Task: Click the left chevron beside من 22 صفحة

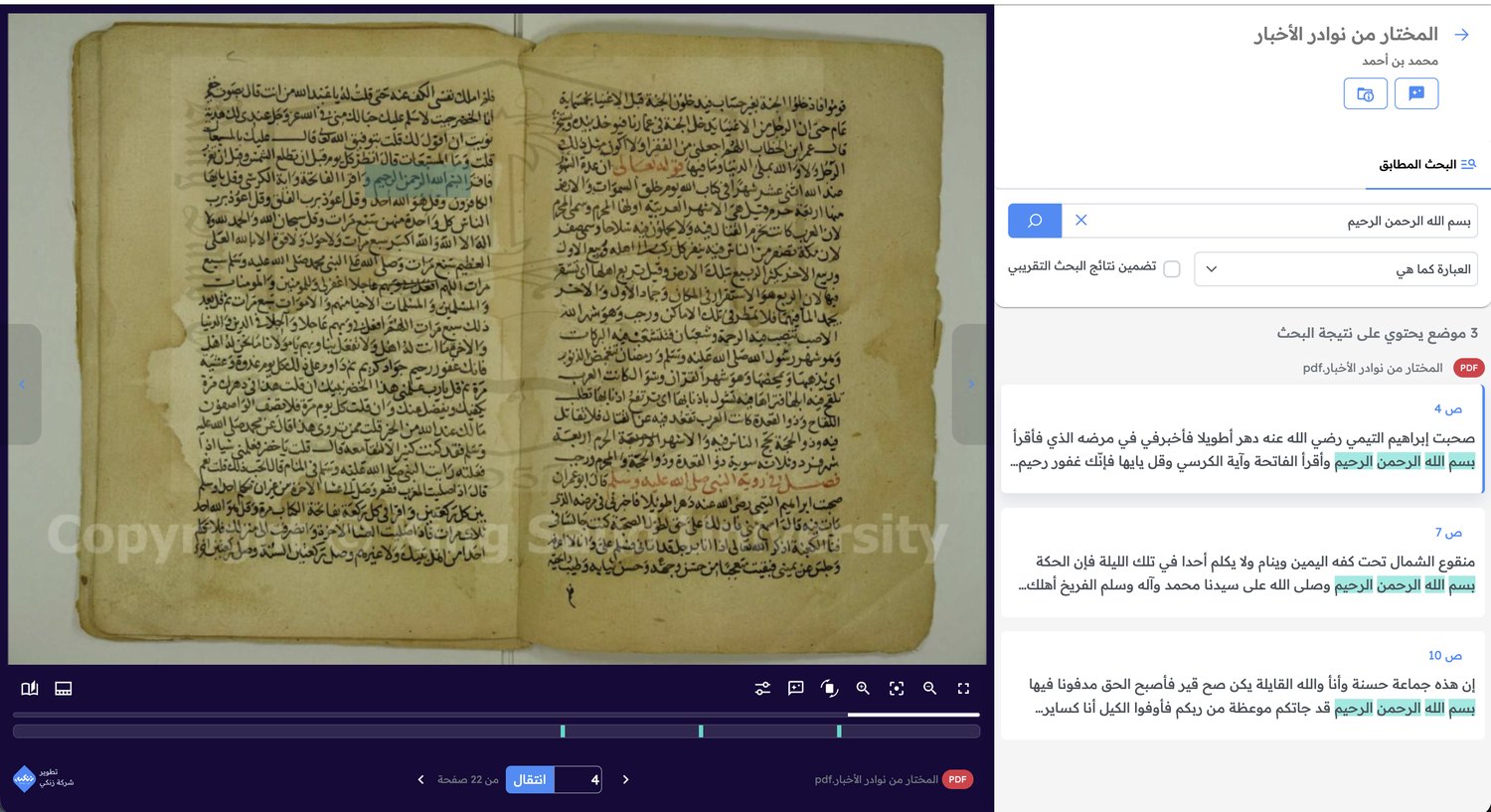Action: [x=420, y=779]
